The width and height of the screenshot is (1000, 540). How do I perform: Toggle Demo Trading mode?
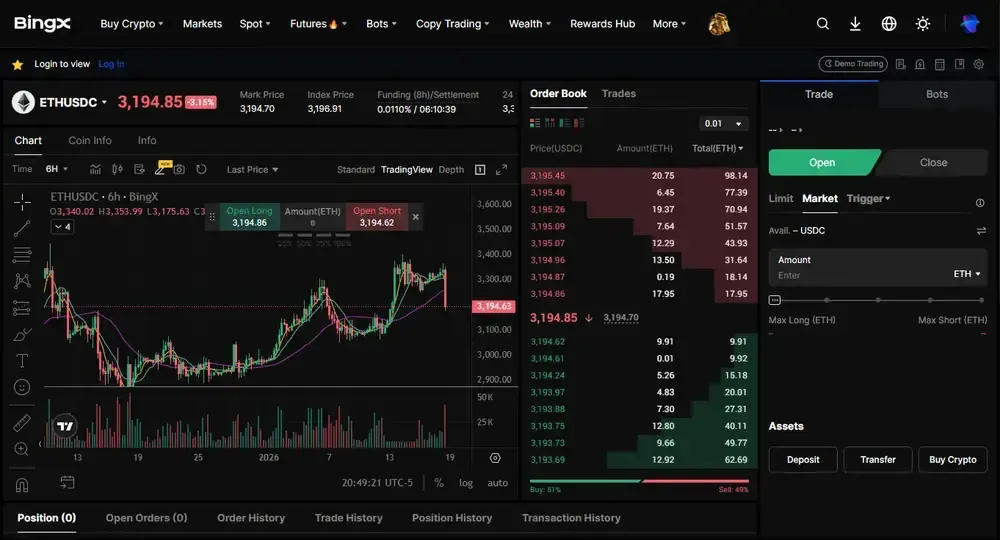click(x=853, y=64)
